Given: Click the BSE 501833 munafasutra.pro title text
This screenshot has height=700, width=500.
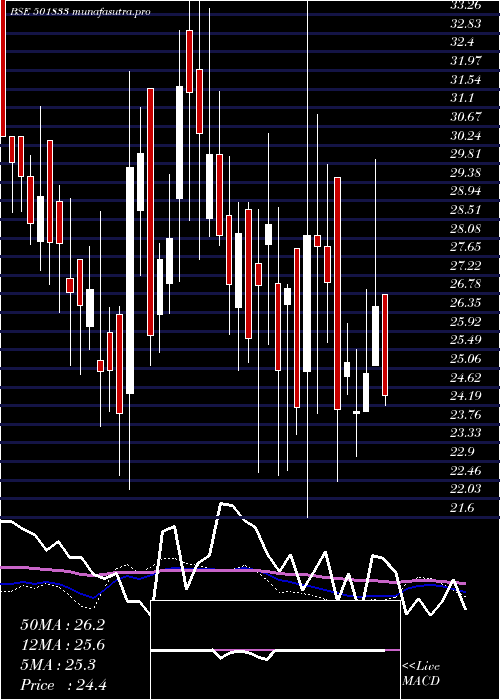Looking at the screenshot, I should [x=80, y=12].
